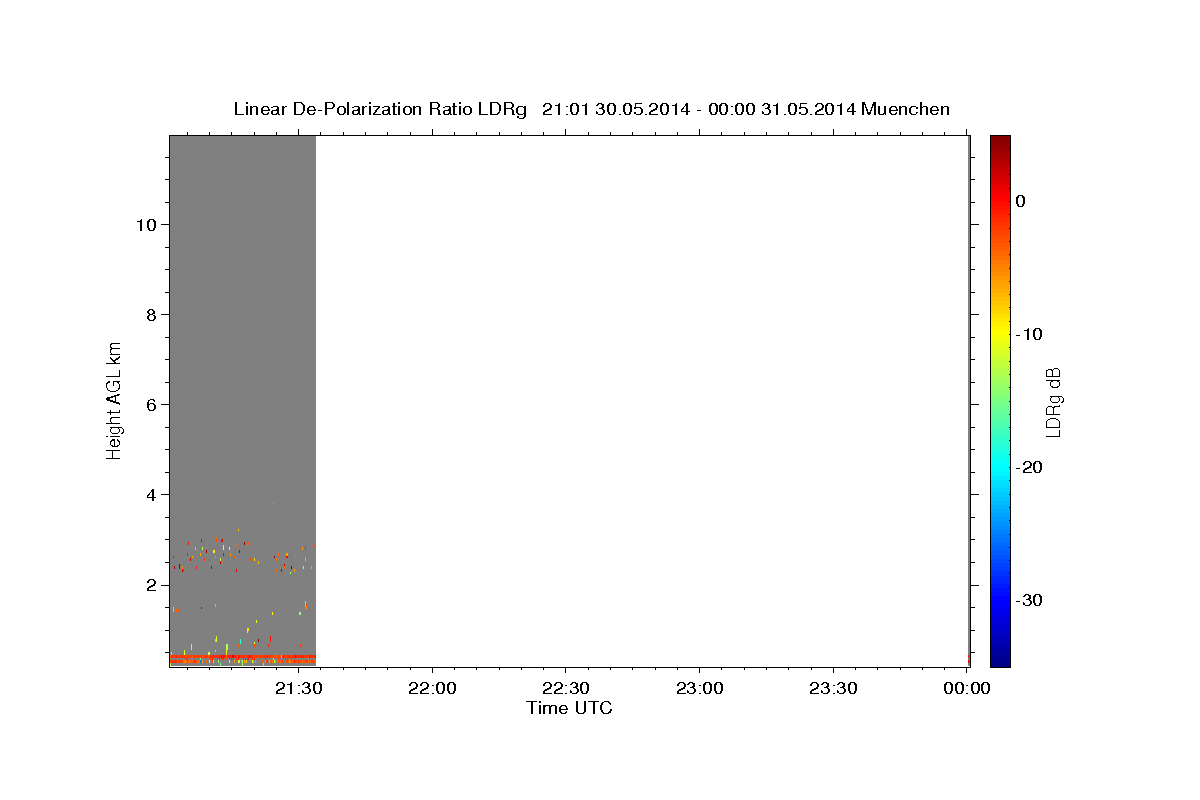Click the 23:00 time tick label
The width and height of the screenshot is (1200, 800).
(699, 688)
